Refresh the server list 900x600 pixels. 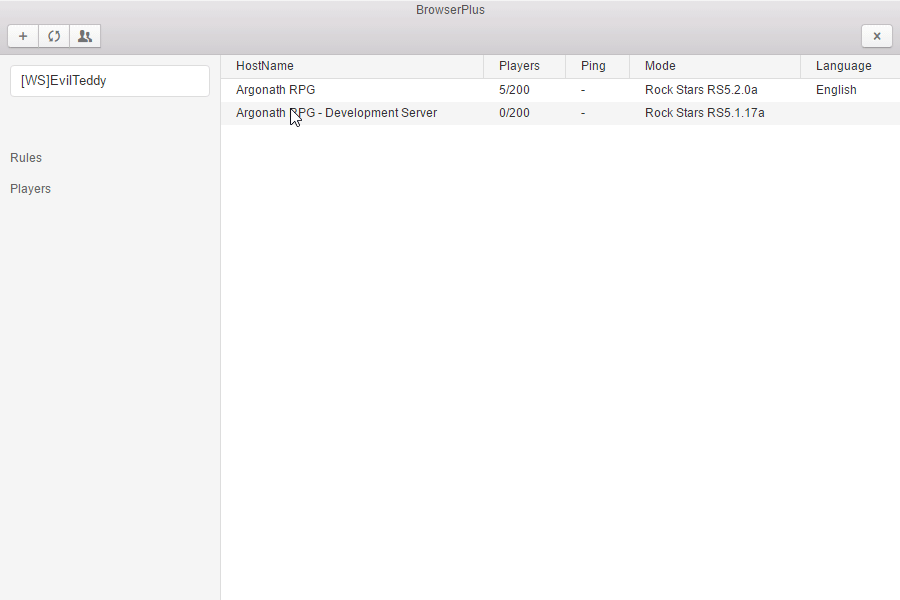[54, 36]
